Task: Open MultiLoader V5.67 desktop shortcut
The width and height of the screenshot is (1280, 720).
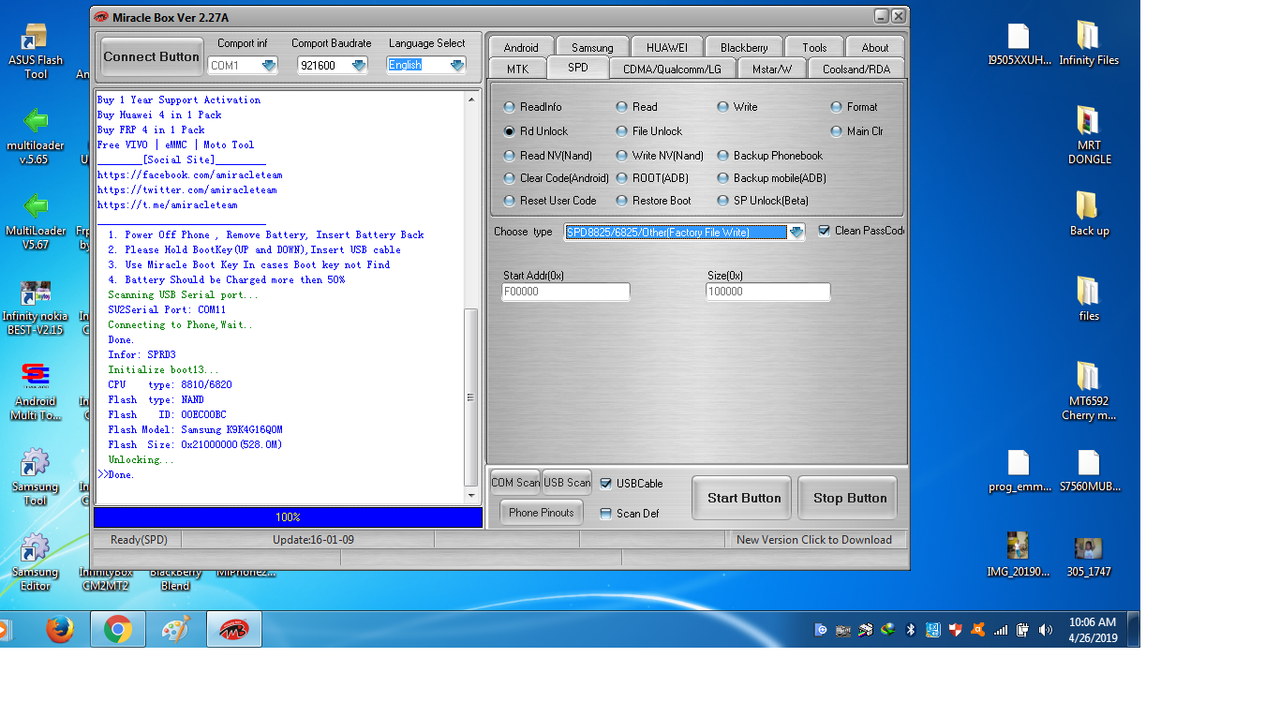Action: [35, 221]
